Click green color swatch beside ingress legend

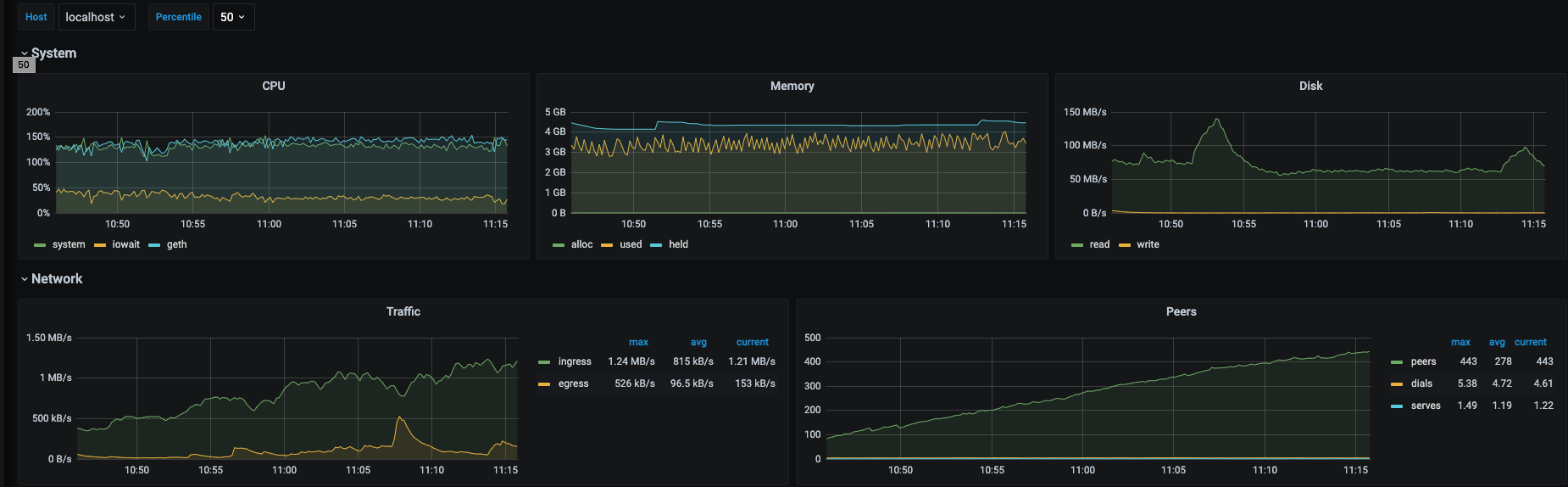[x=544, y=362]
